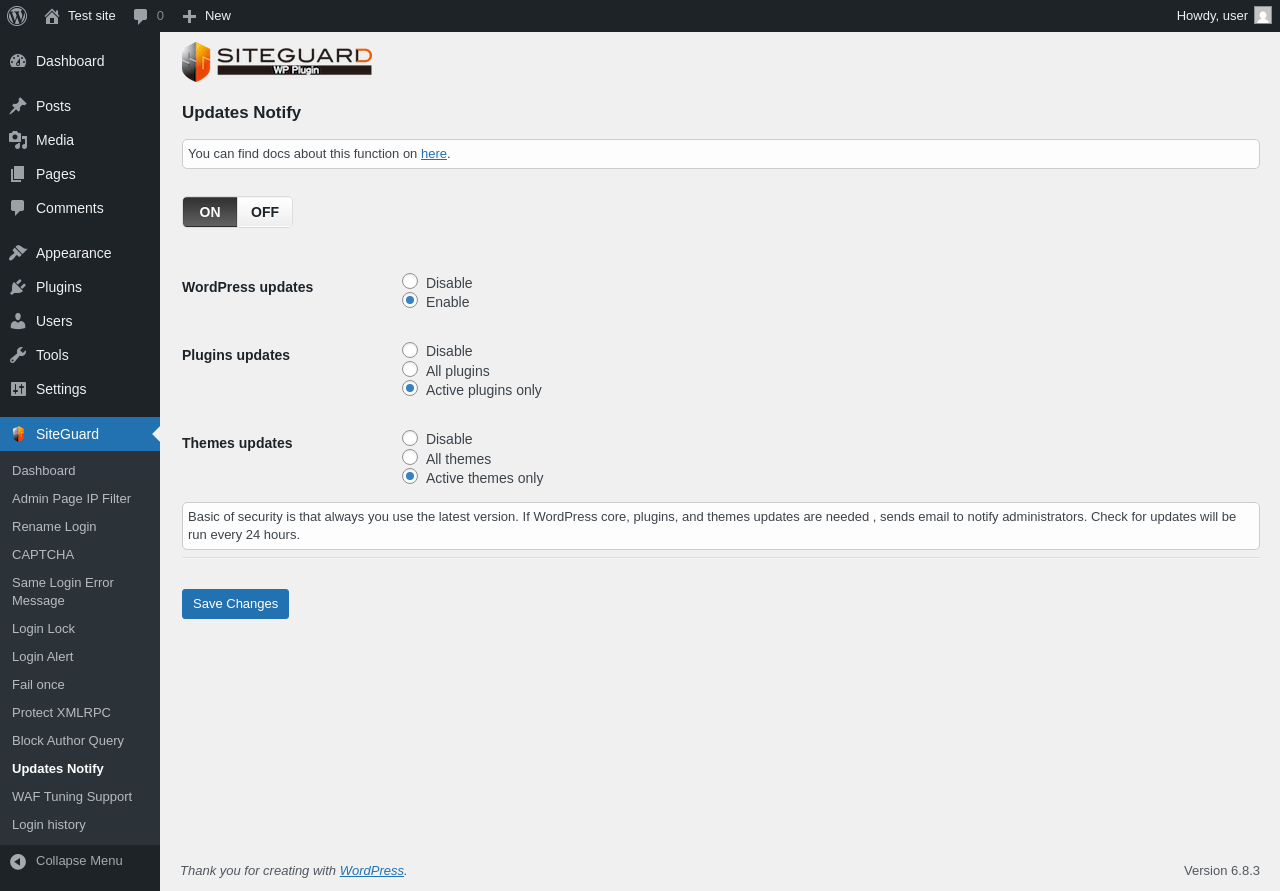Image resolution: width=1280 pixels, height=891 pixels.
Task: Click the Settings sliders icon
Action: coord(18,389)
